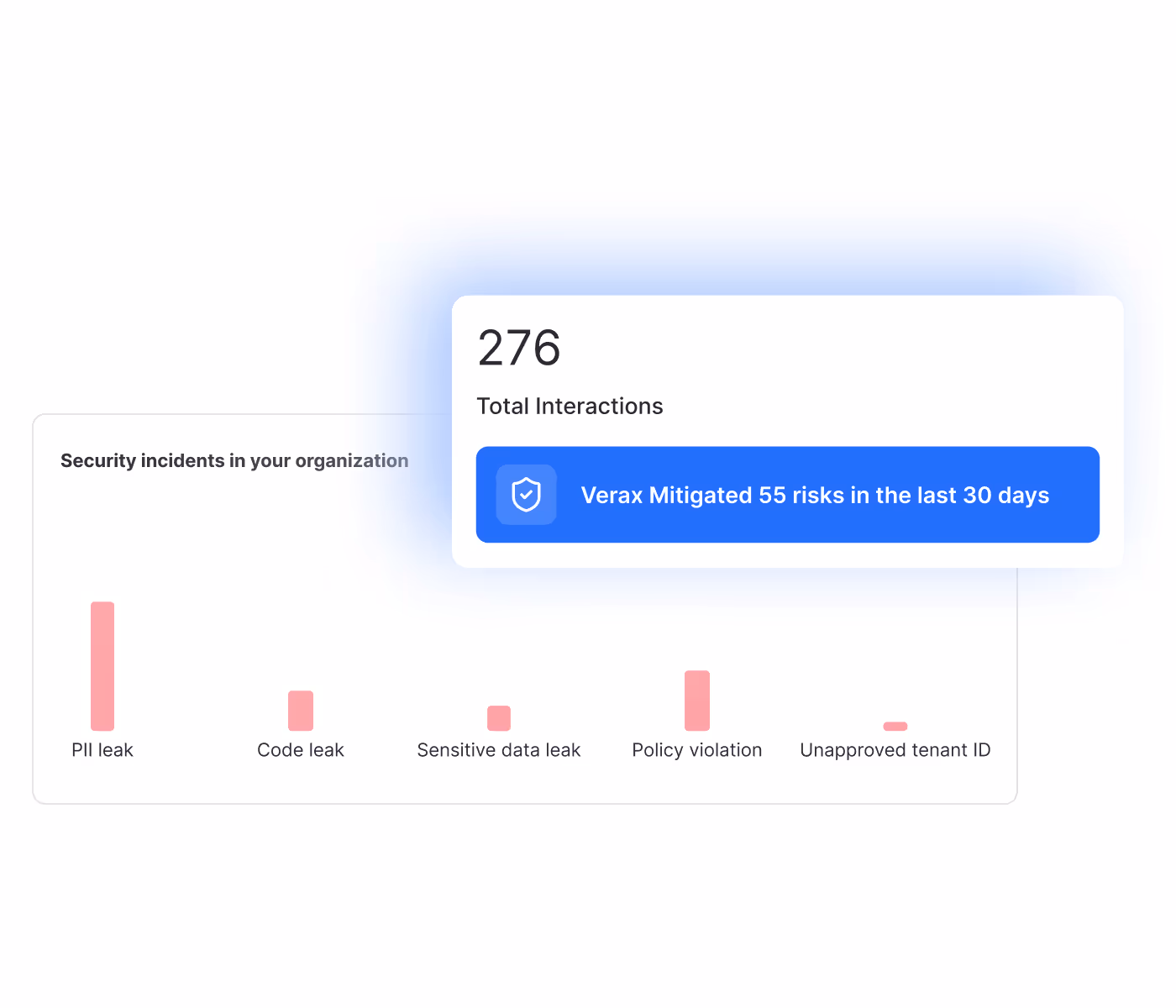Select the Policy violation bar
Viewport: 1176px width, 1008px height.
[x=697, y=701]
